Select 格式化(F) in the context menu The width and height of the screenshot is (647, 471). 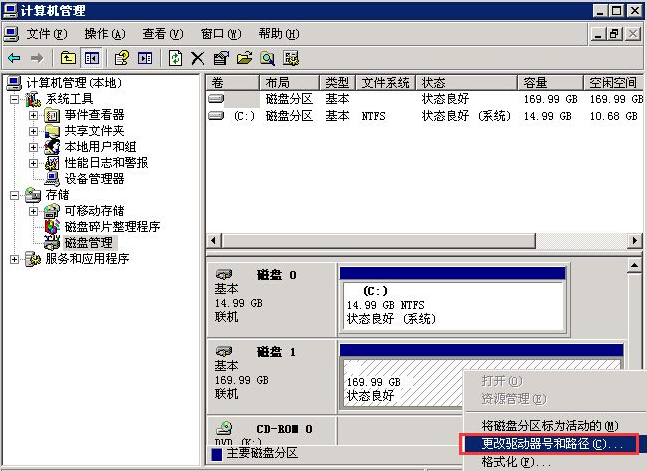click(x=516, y=462)
